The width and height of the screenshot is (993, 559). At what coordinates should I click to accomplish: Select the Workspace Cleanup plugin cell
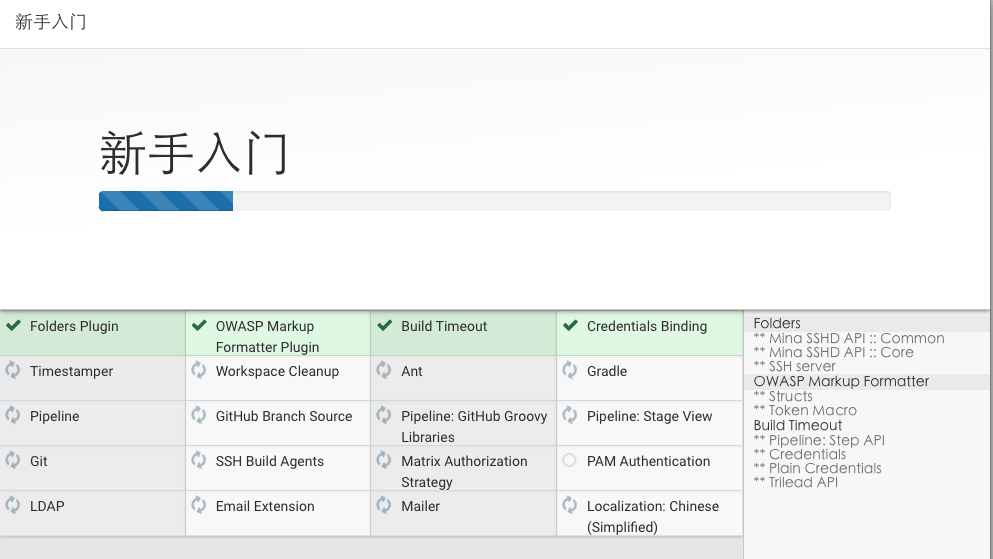tap(277, 371)
